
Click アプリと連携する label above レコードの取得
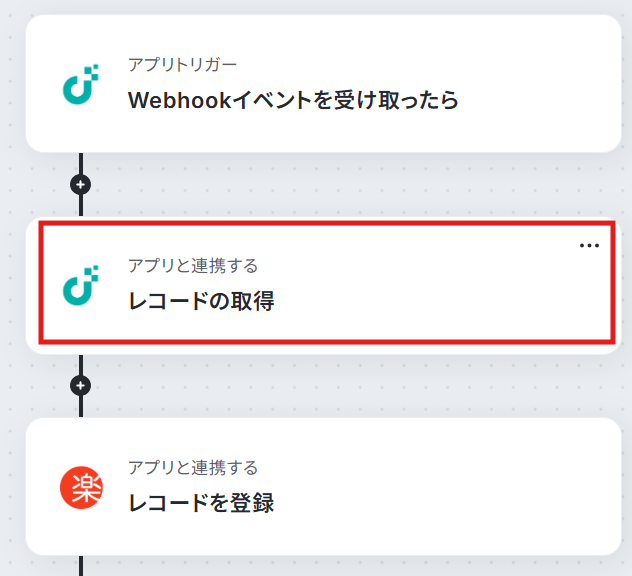(x=193, y=266)
